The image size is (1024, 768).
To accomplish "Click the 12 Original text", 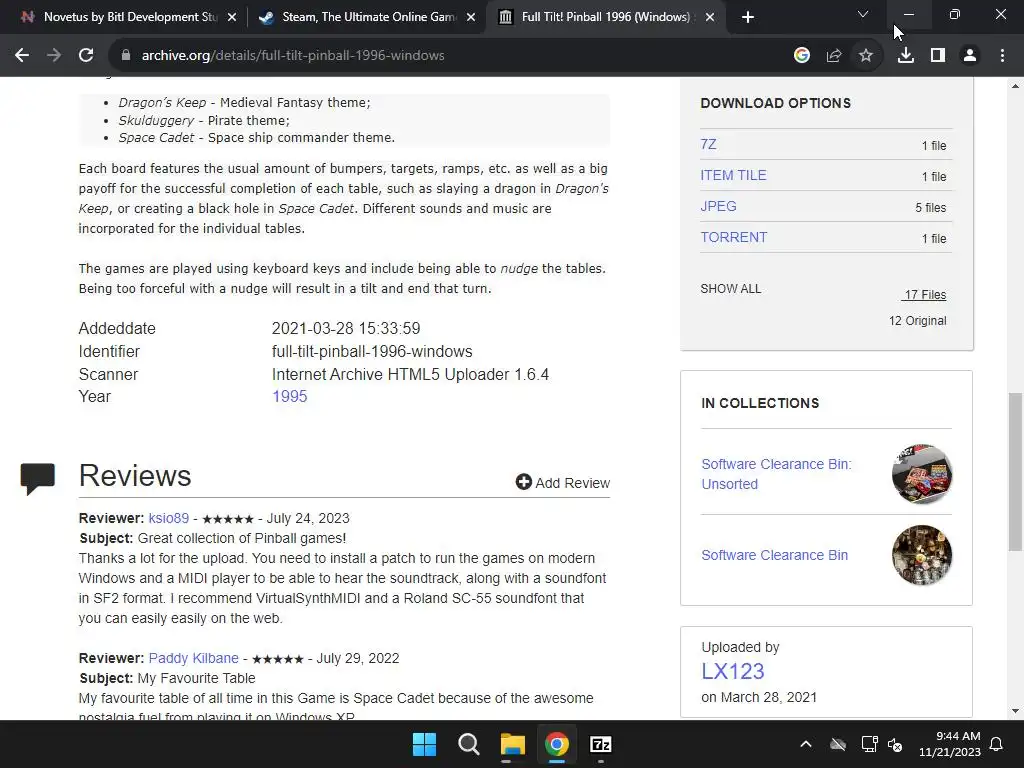I will coord(917,321).
